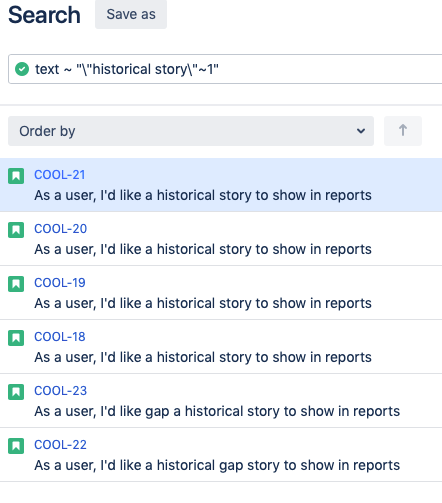442x503 pixels.
Task: Open the COOL-23 issue link
Action: (x=60, y=391)
